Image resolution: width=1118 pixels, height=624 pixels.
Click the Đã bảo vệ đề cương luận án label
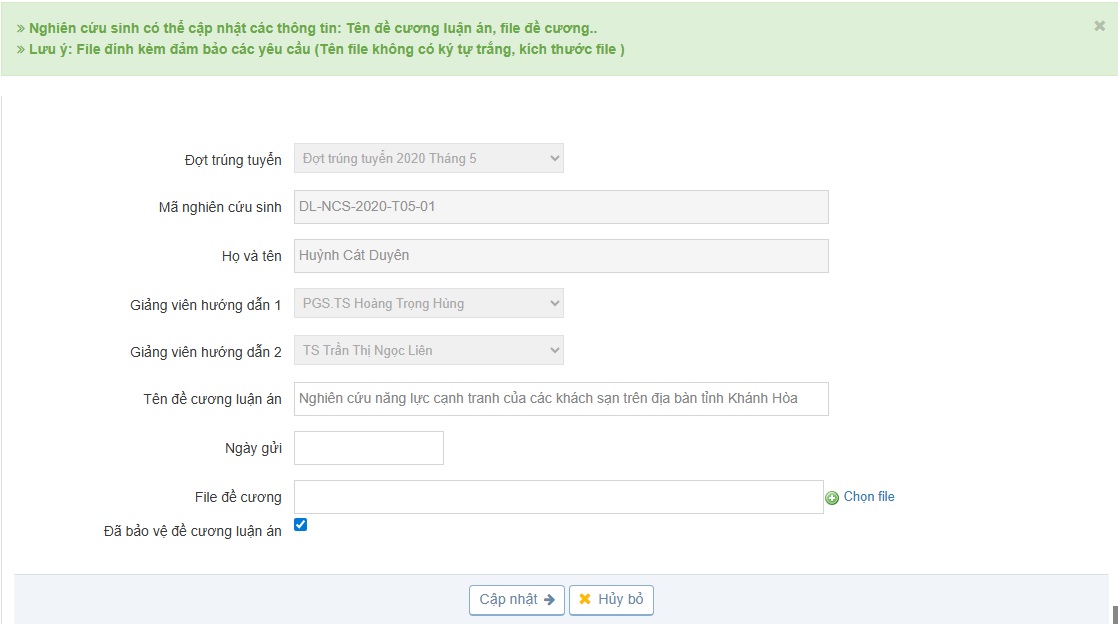(x=192, y=531)
